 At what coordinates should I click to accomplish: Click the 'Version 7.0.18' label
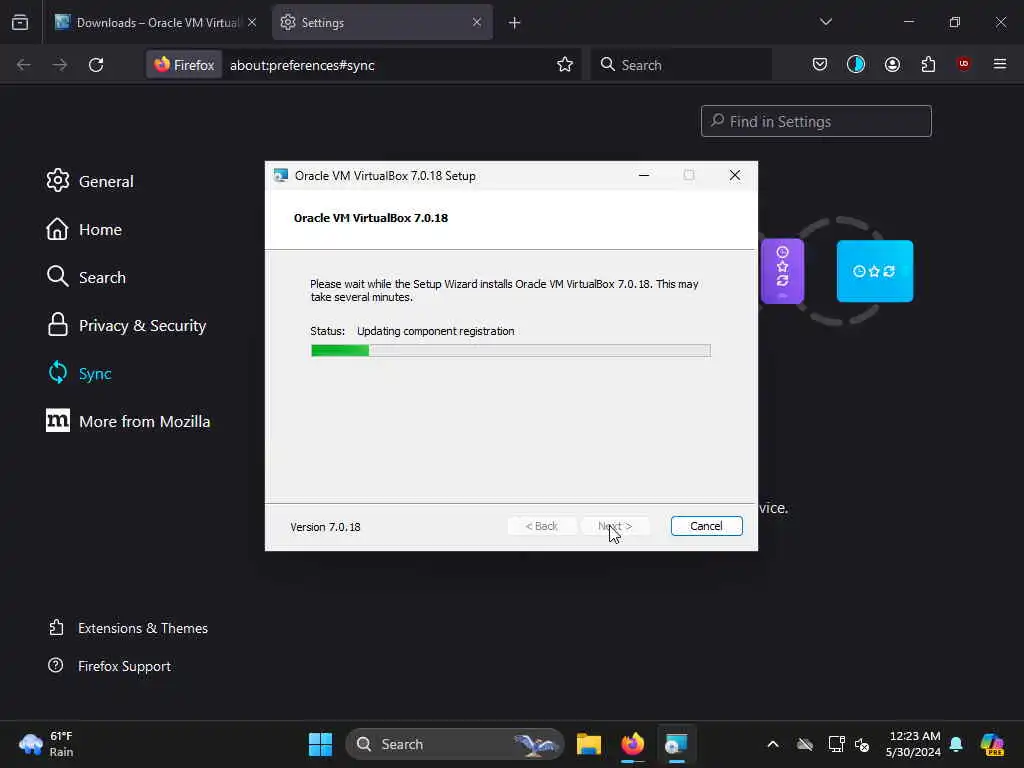pyautogui.click(x=325, y=527)
